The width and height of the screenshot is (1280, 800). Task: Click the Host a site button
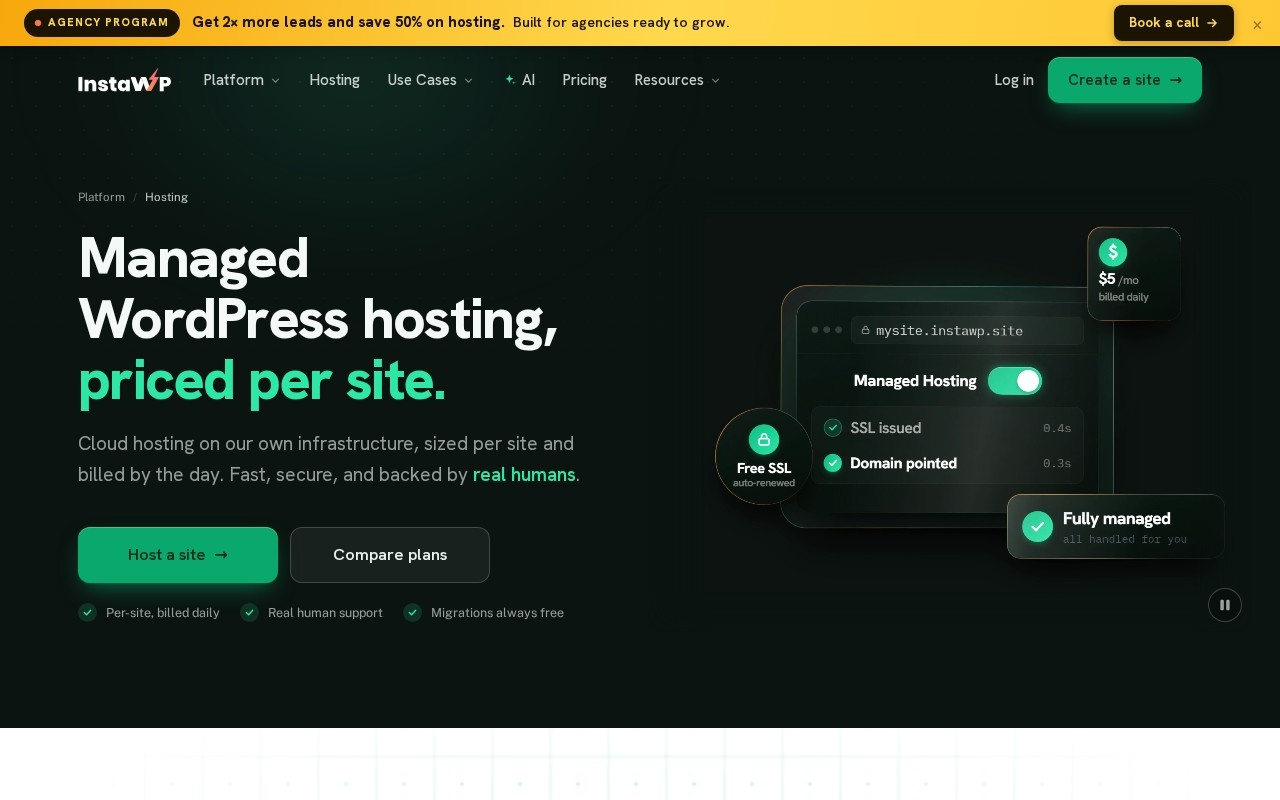178,555
